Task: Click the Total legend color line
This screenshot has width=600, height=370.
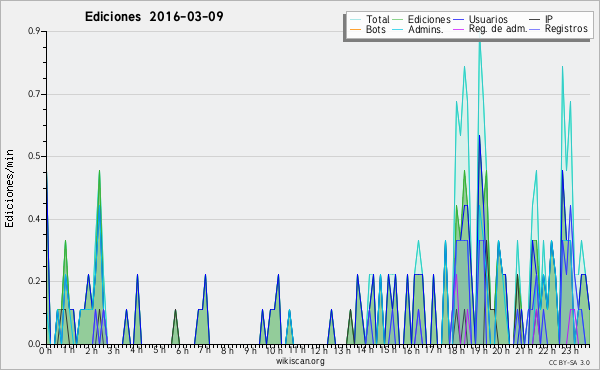Action: (x=355, y=20)
